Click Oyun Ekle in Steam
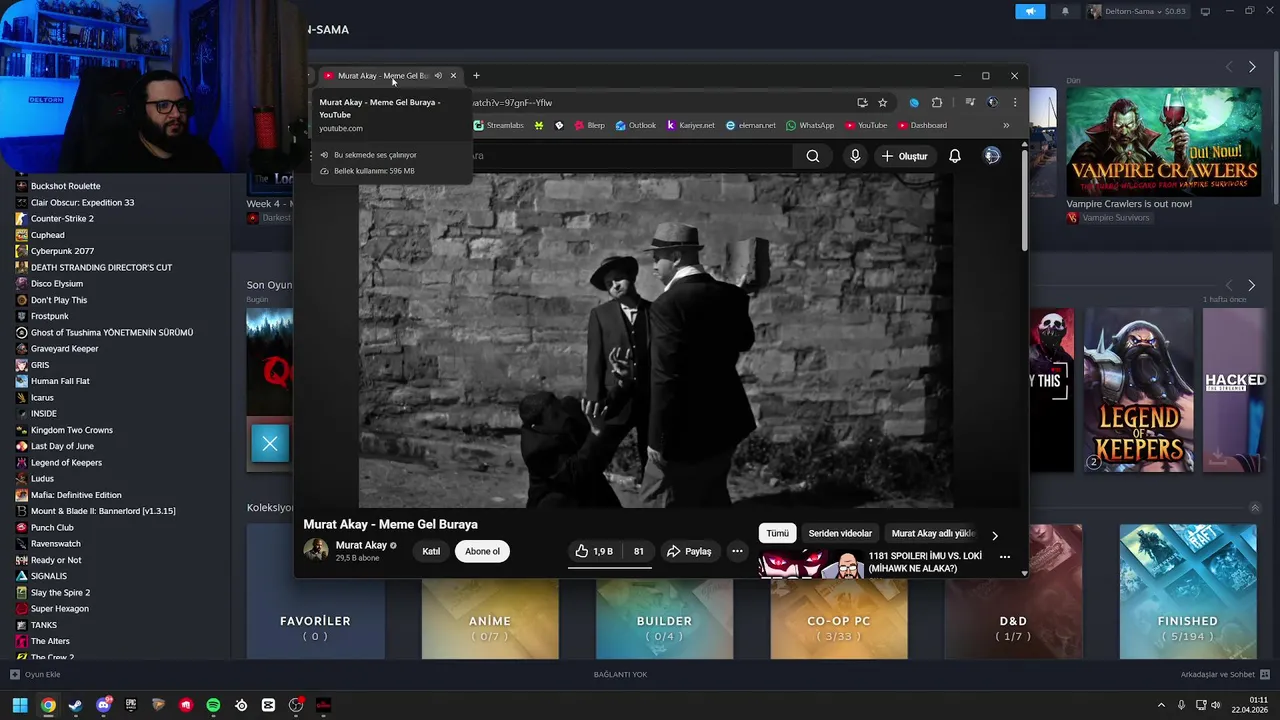This screenshot has height=720, width=1280. [36, 675]
